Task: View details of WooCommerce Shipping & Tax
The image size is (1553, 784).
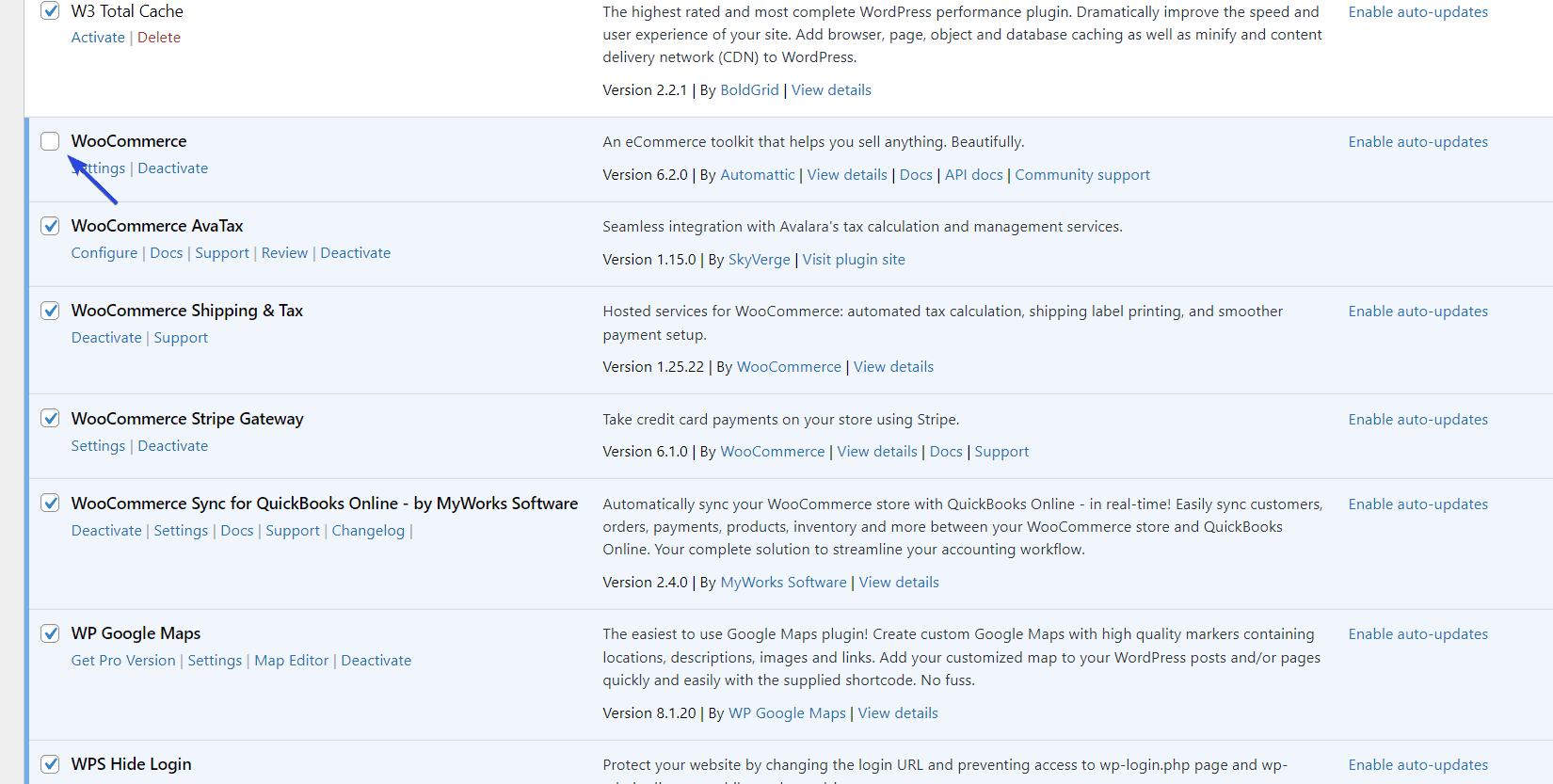Action: (x=893, y=367)
